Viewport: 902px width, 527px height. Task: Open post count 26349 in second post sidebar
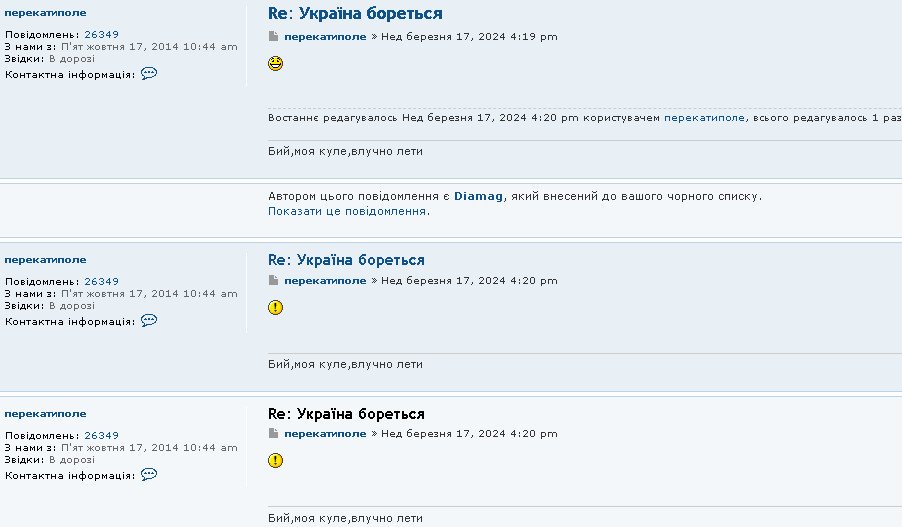tap(101, 281)
